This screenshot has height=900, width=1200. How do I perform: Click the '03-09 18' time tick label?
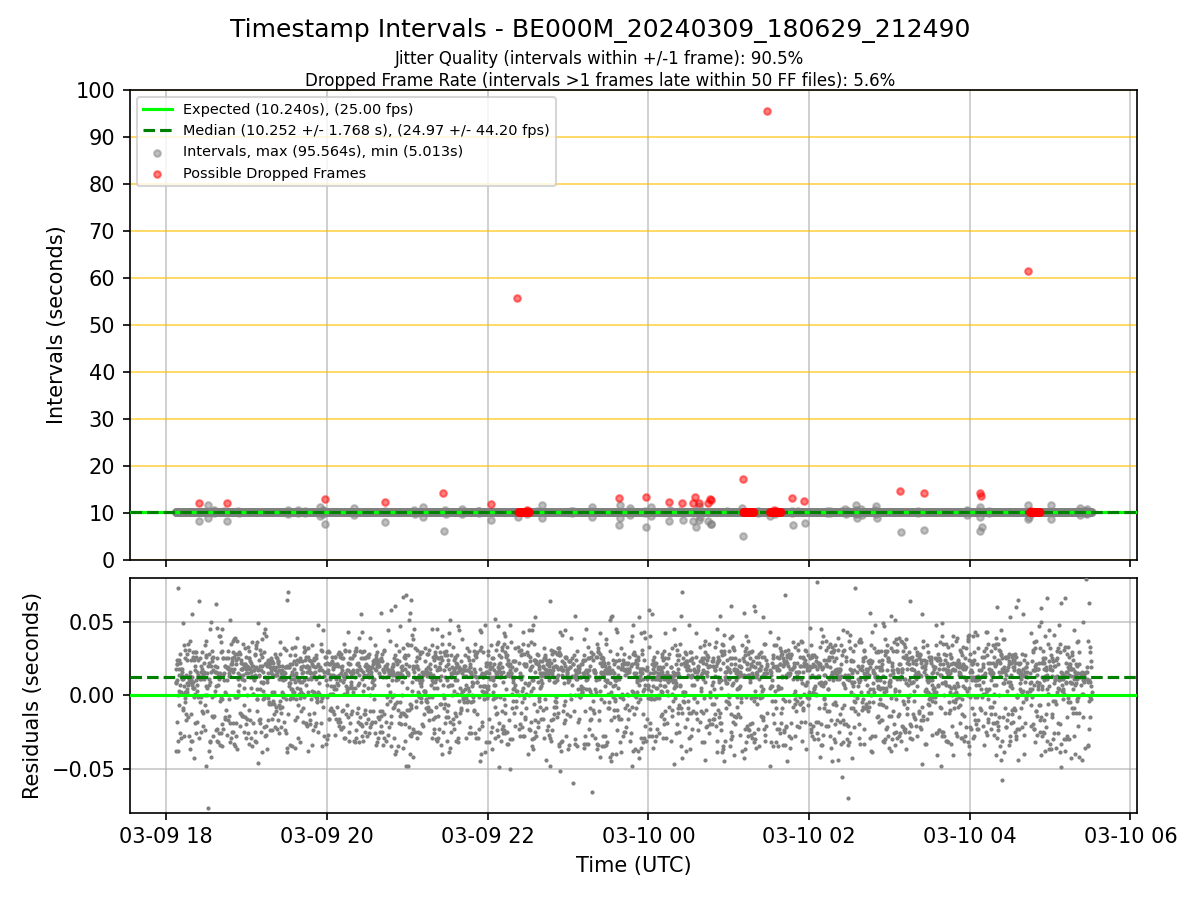[x=166, y=836]
